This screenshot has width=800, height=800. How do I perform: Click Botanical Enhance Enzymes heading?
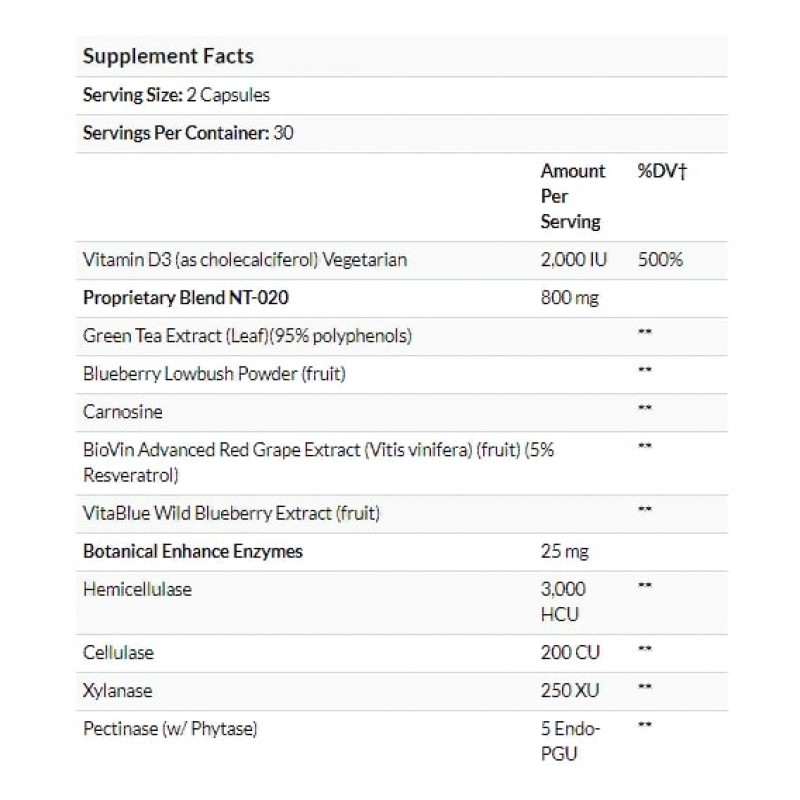193,551
